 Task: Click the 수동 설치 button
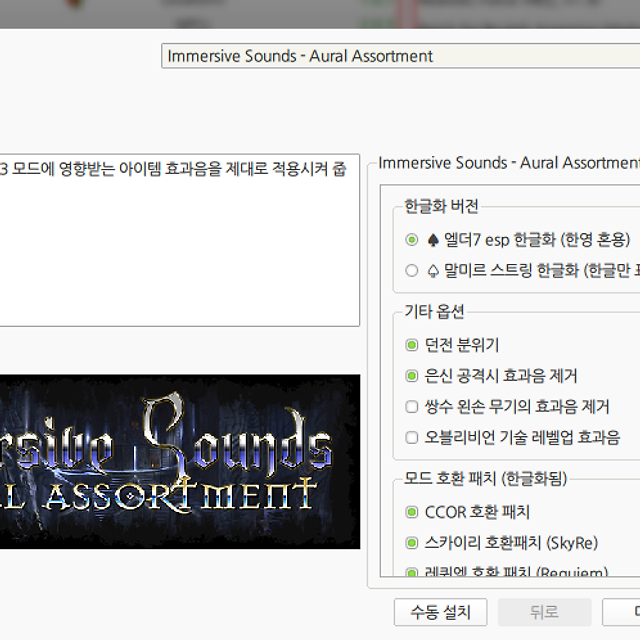point(440,612)
